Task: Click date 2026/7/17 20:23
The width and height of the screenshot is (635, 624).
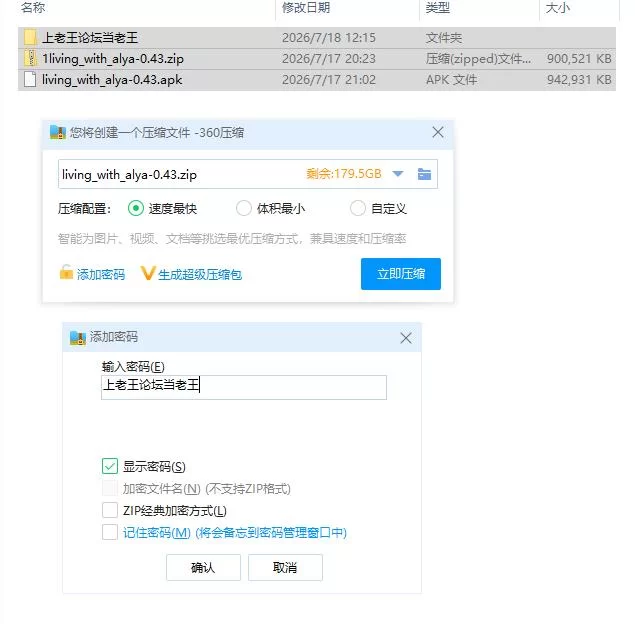Action: [329, 59]
